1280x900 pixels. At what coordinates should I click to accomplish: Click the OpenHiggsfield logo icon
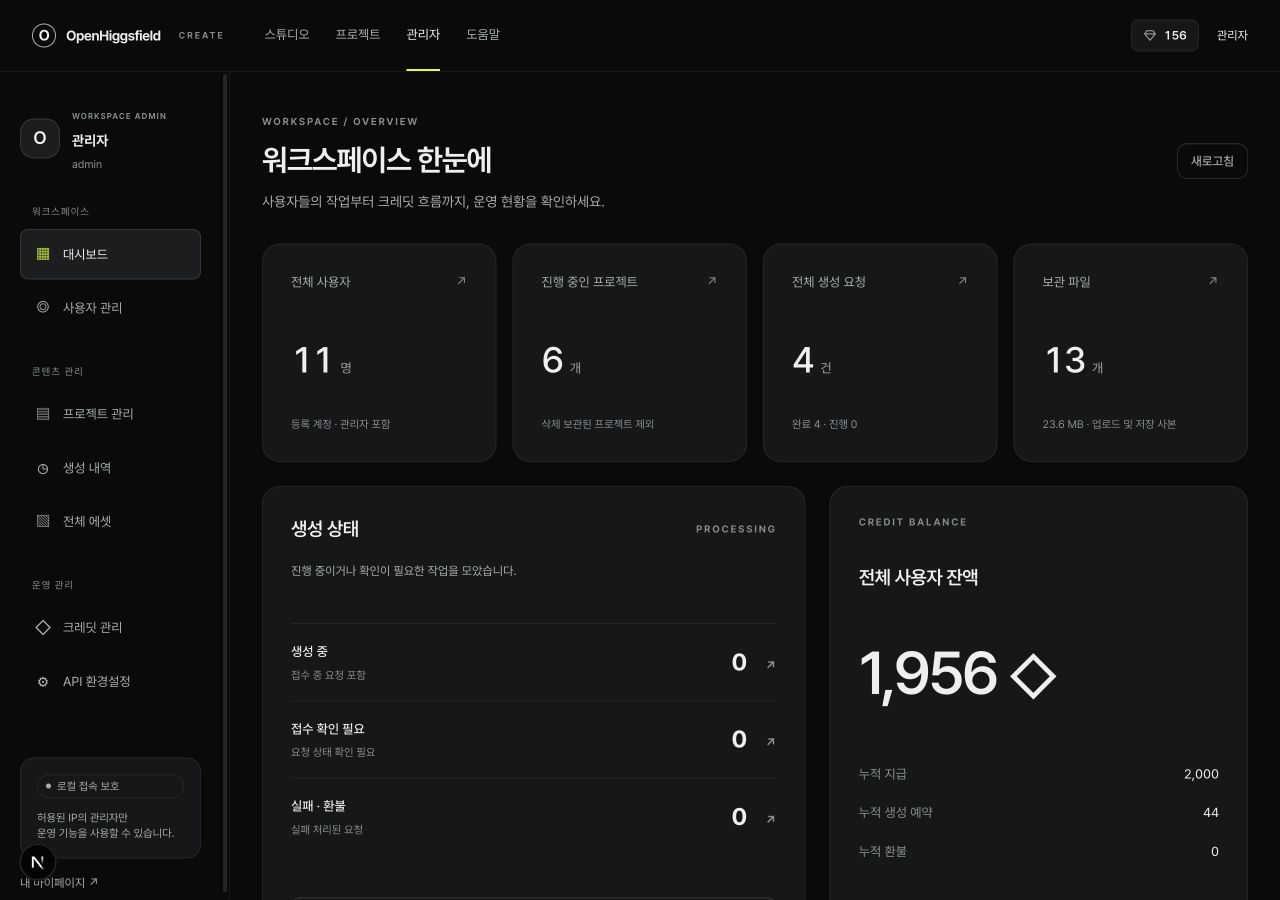click(44, 36)
